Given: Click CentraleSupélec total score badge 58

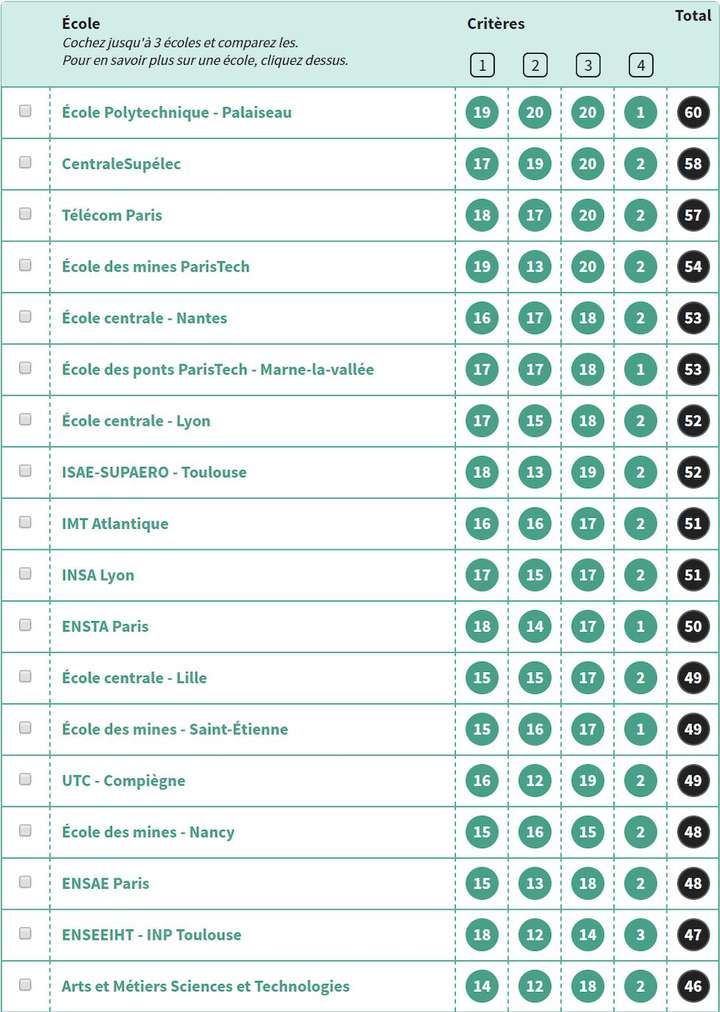Looking at the screenshot, I should tap(693, 163).
